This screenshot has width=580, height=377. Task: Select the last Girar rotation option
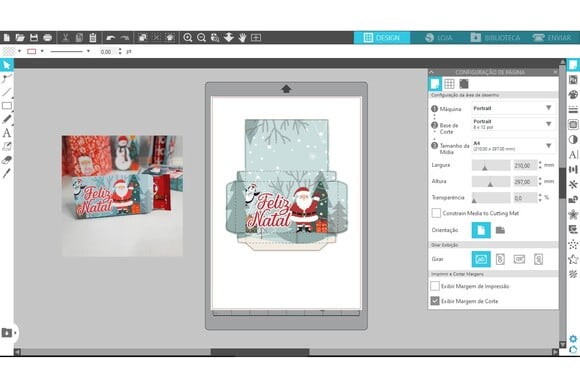[x=539, y=259]
